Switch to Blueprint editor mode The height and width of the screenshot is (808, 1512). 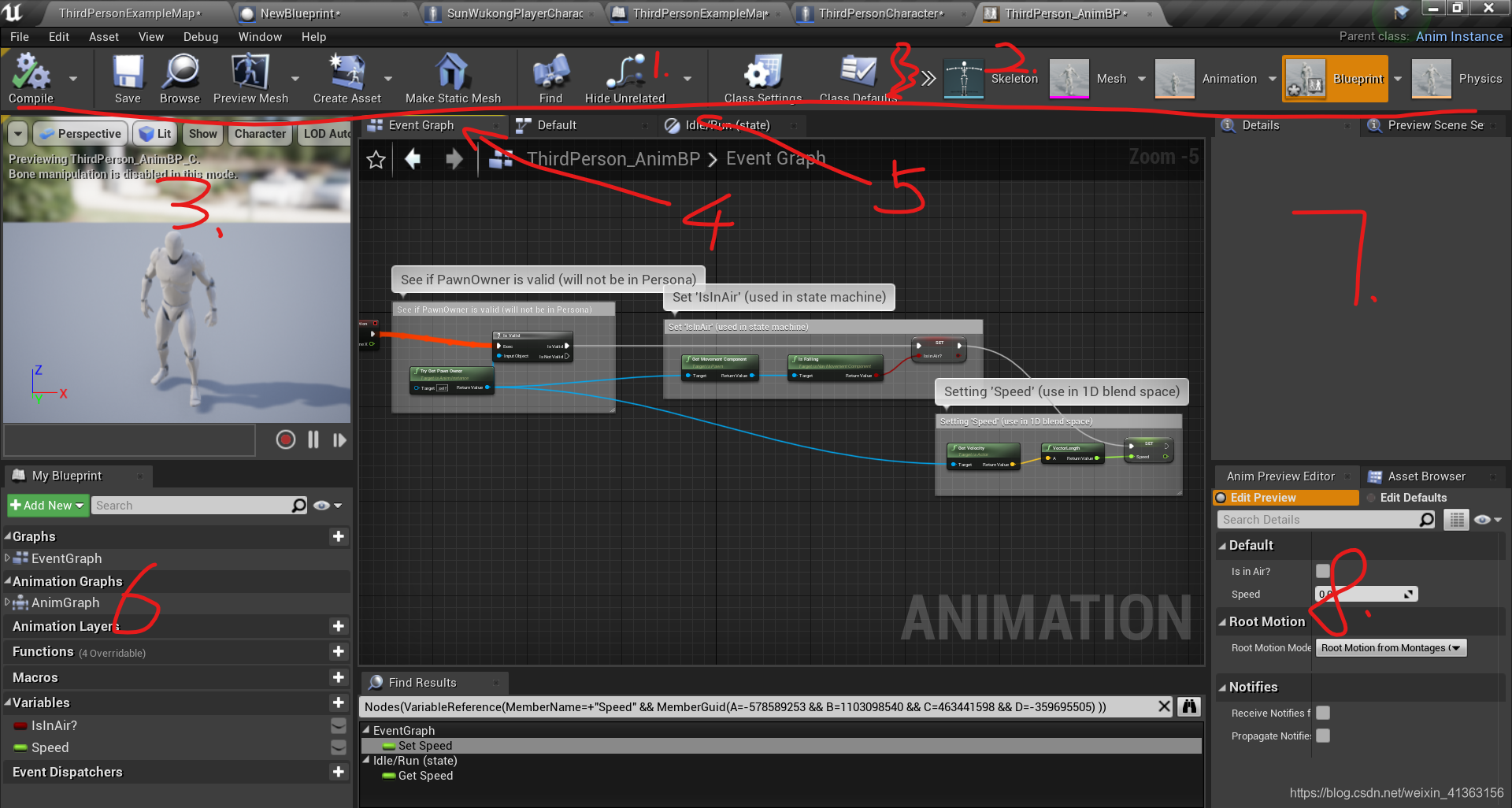click(x=1335, y=79)
